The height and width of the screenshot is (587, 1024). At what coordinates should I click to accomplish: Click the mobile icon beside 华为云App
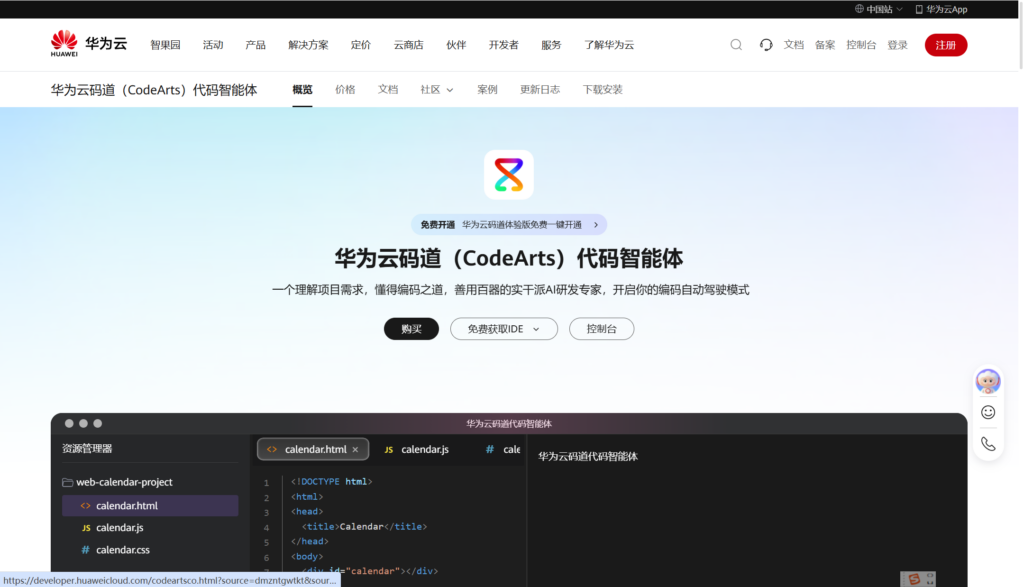(x=919, y=9)
